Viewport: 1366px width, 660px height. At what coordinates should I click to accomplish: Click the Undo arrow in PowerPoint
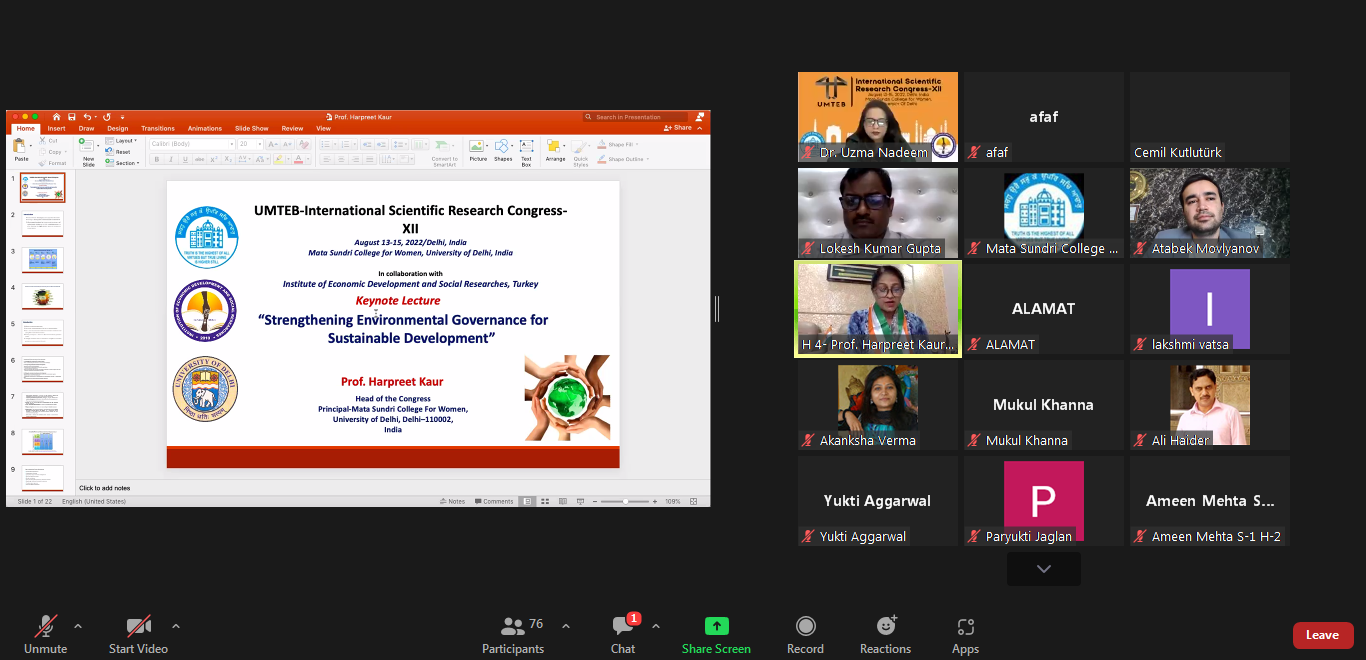coord(87,117)
